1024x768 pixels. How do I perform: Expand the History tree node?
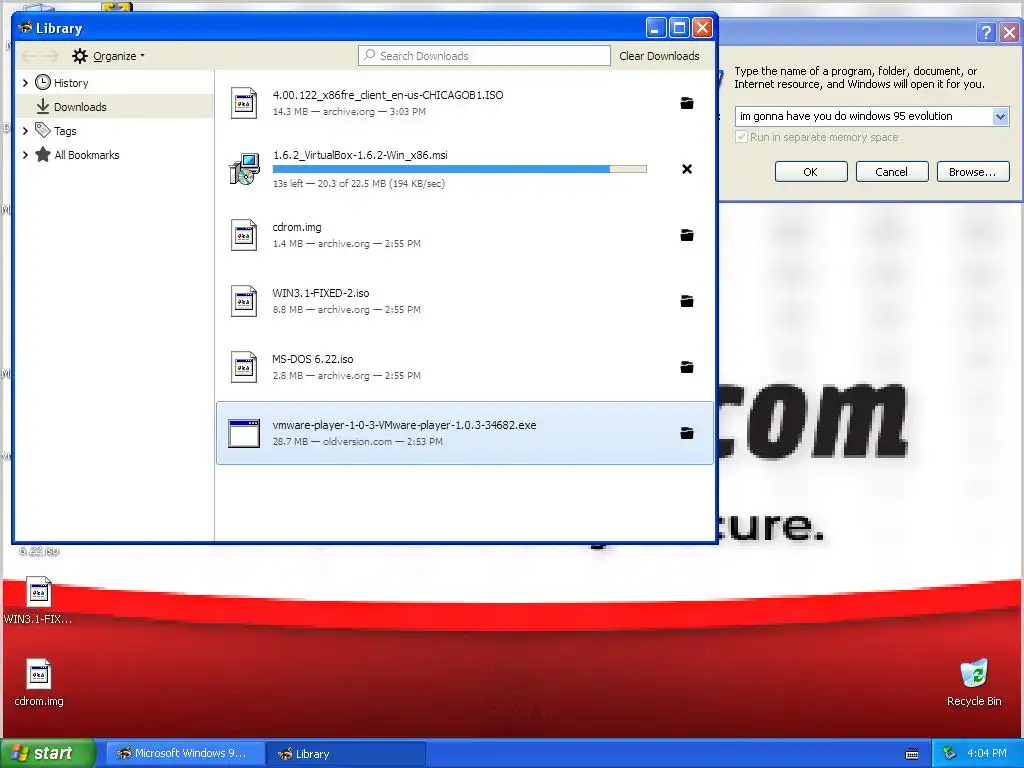25,82
